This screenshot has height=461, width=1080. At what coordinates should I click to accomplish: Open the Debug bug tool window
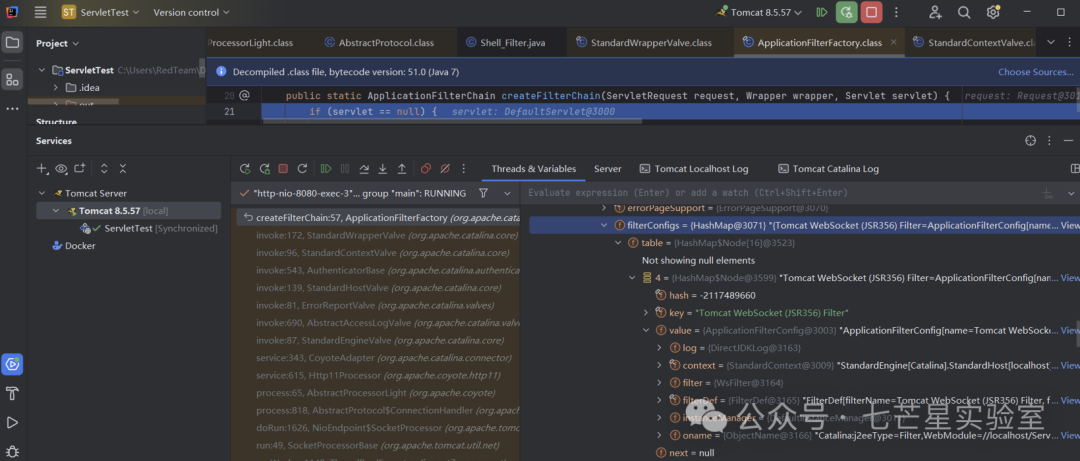tap(12, 450)
